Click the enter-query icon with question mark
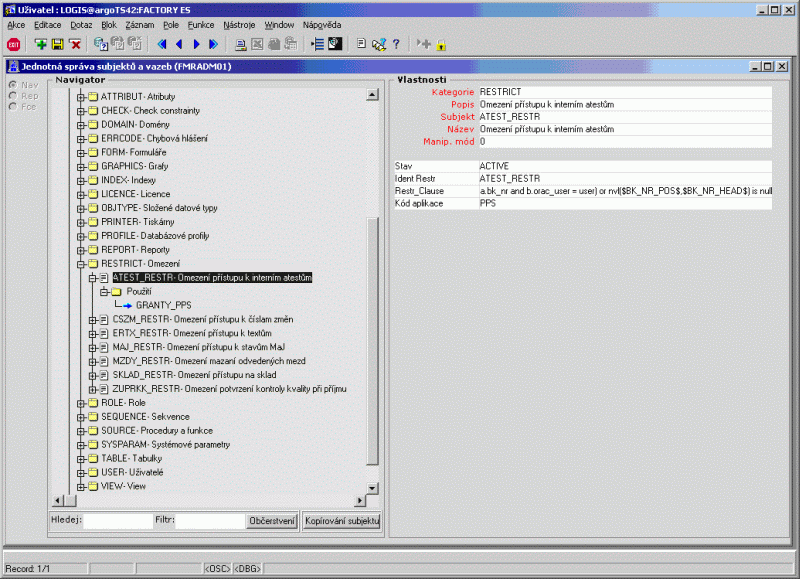 (101, 45)
